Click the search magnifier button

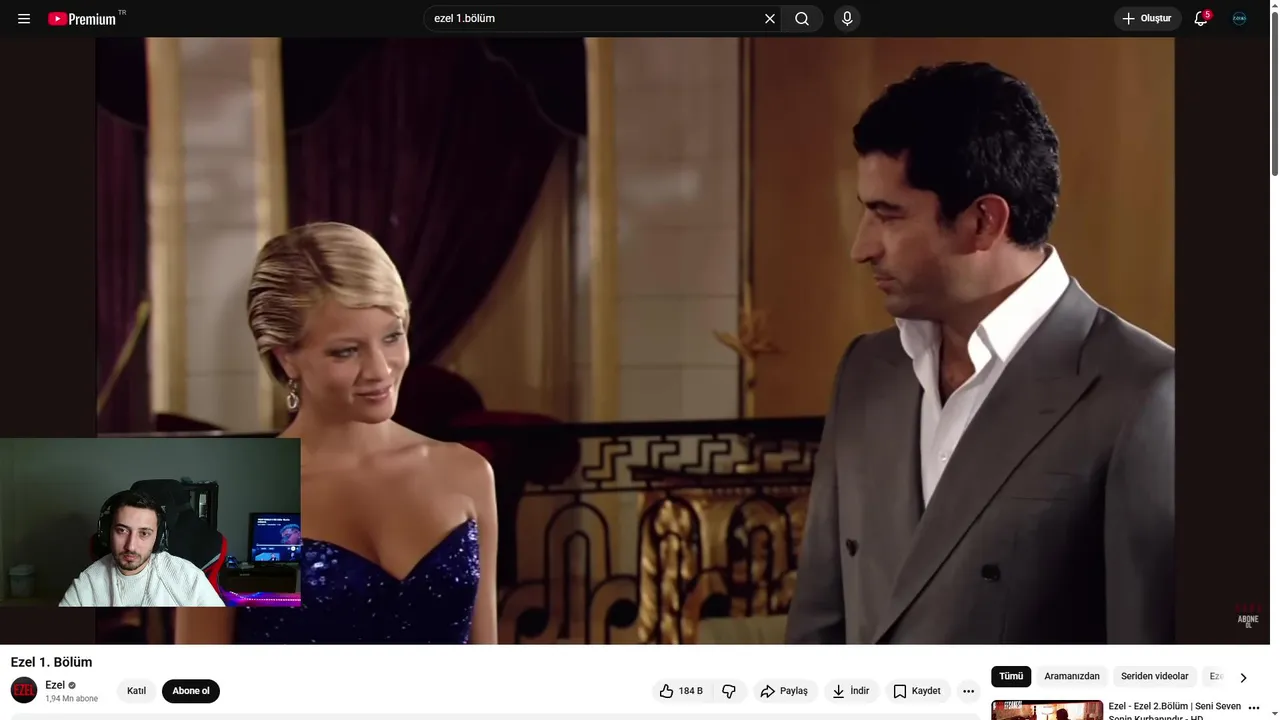point(802,19)
